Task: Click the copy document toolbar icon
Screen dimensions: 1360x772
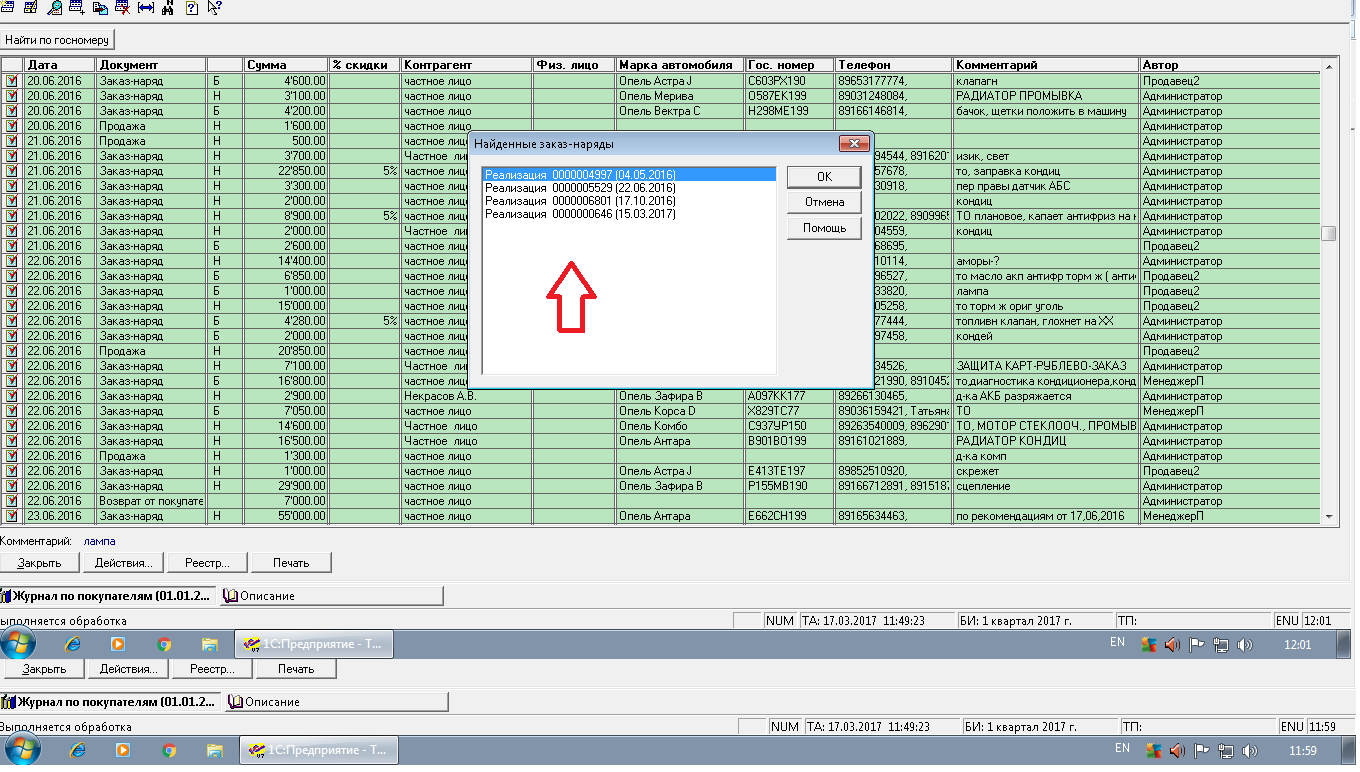Action: click(99, 7)
